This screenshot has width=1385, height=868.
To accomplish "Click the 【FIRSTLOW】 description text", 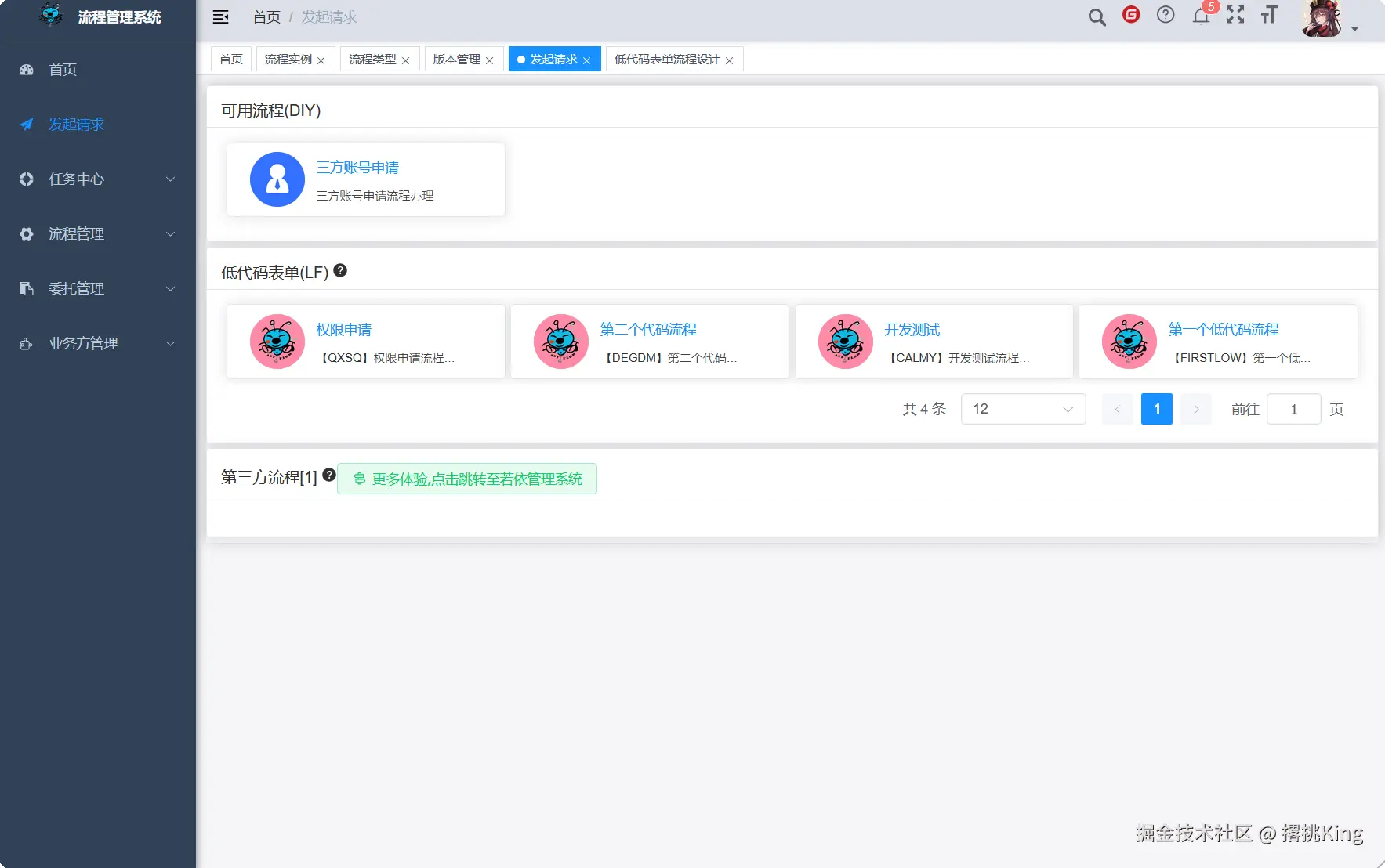I will (1239, 358).
